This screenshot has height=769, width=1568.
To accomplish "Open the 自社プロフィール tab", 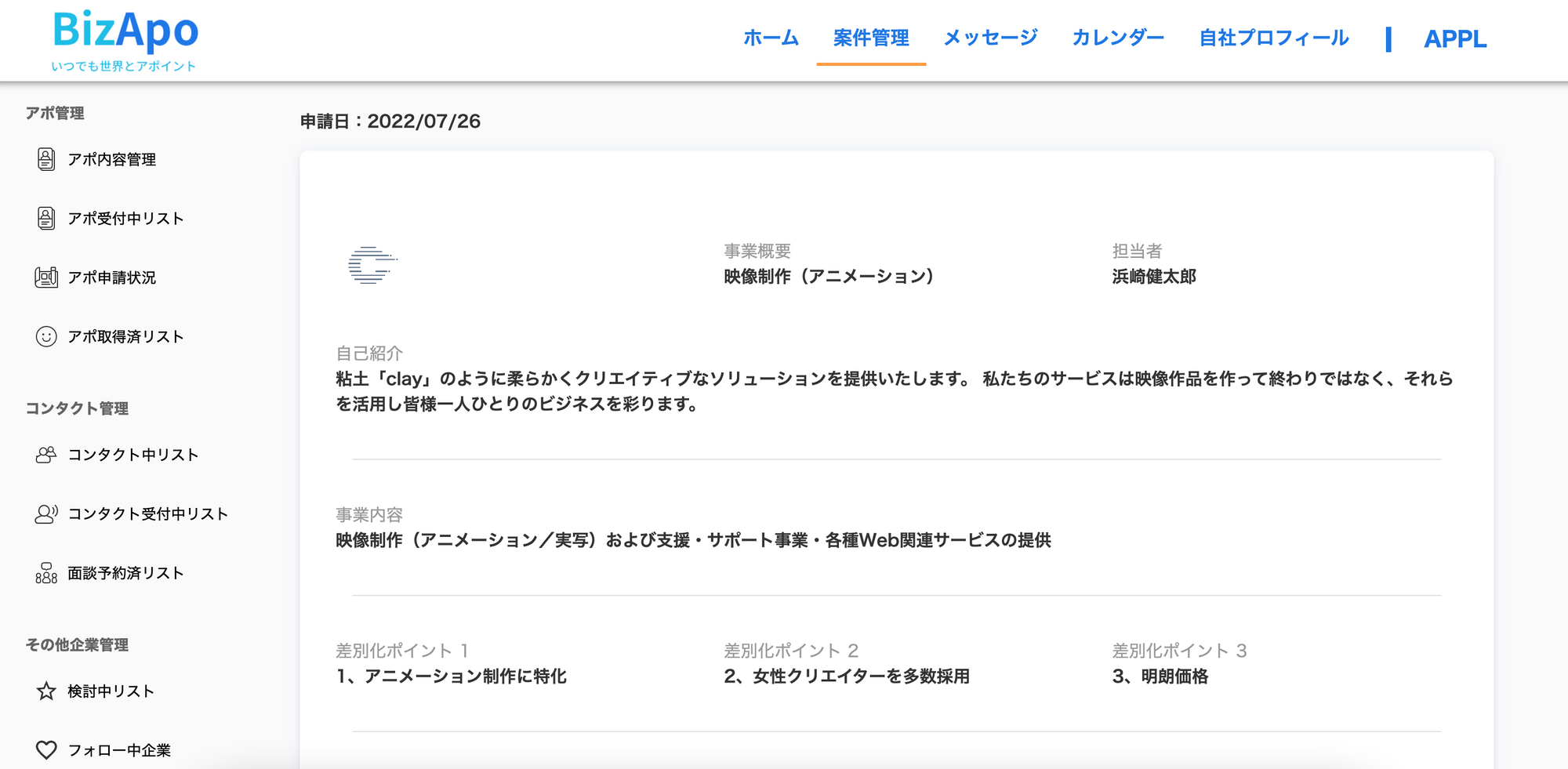I will [x=1274, y=38].
